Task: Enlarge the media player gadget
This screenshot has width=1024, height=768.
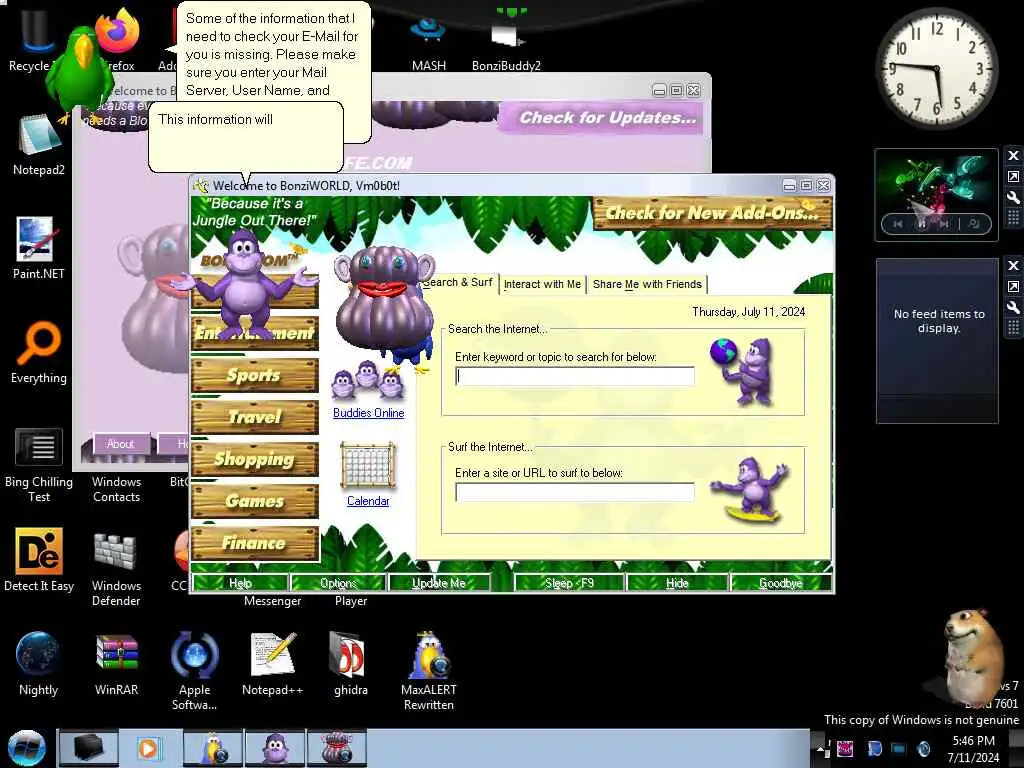Action: [1013, 176]
